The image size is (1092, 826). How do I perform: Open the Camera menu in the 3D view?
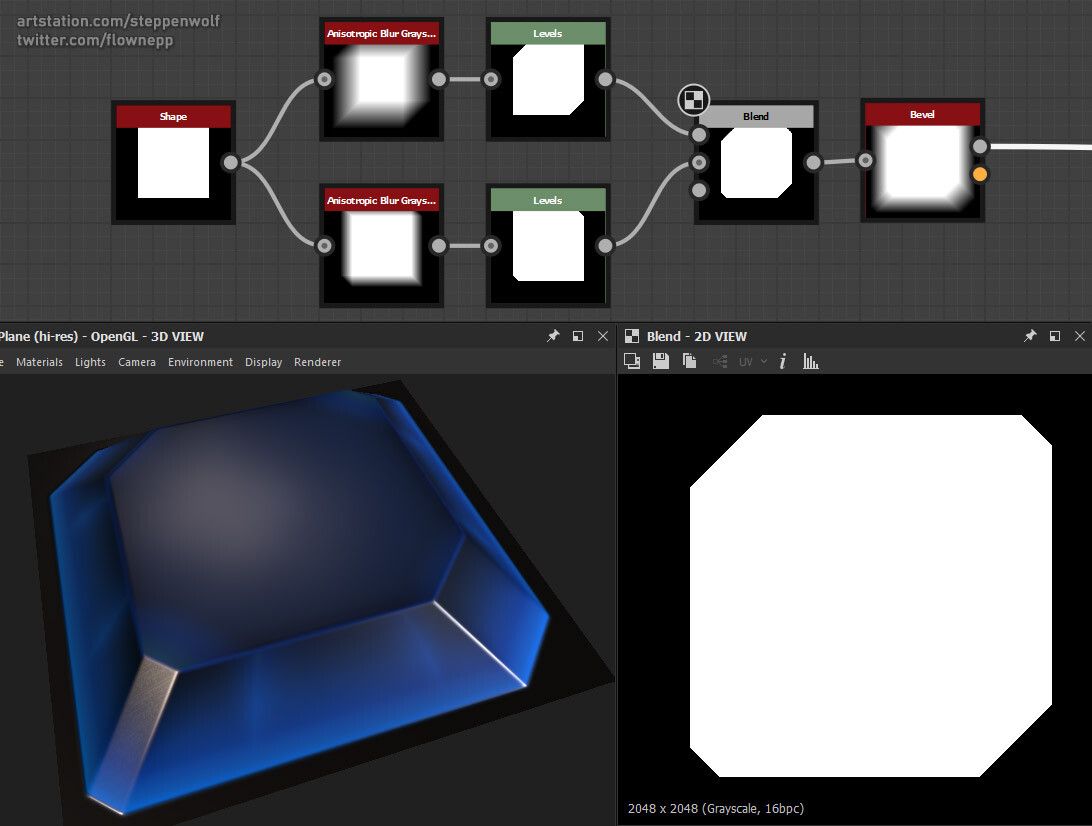(137, 362)
